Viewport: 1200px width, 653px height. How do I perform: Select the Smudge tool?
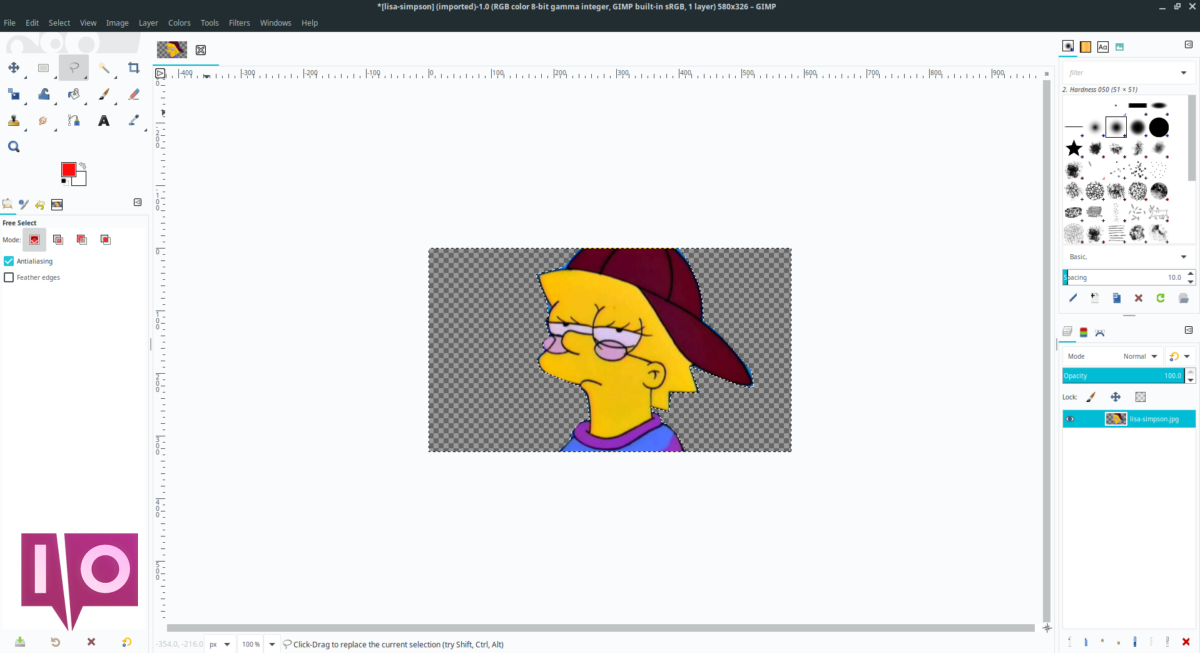[43, 120]
